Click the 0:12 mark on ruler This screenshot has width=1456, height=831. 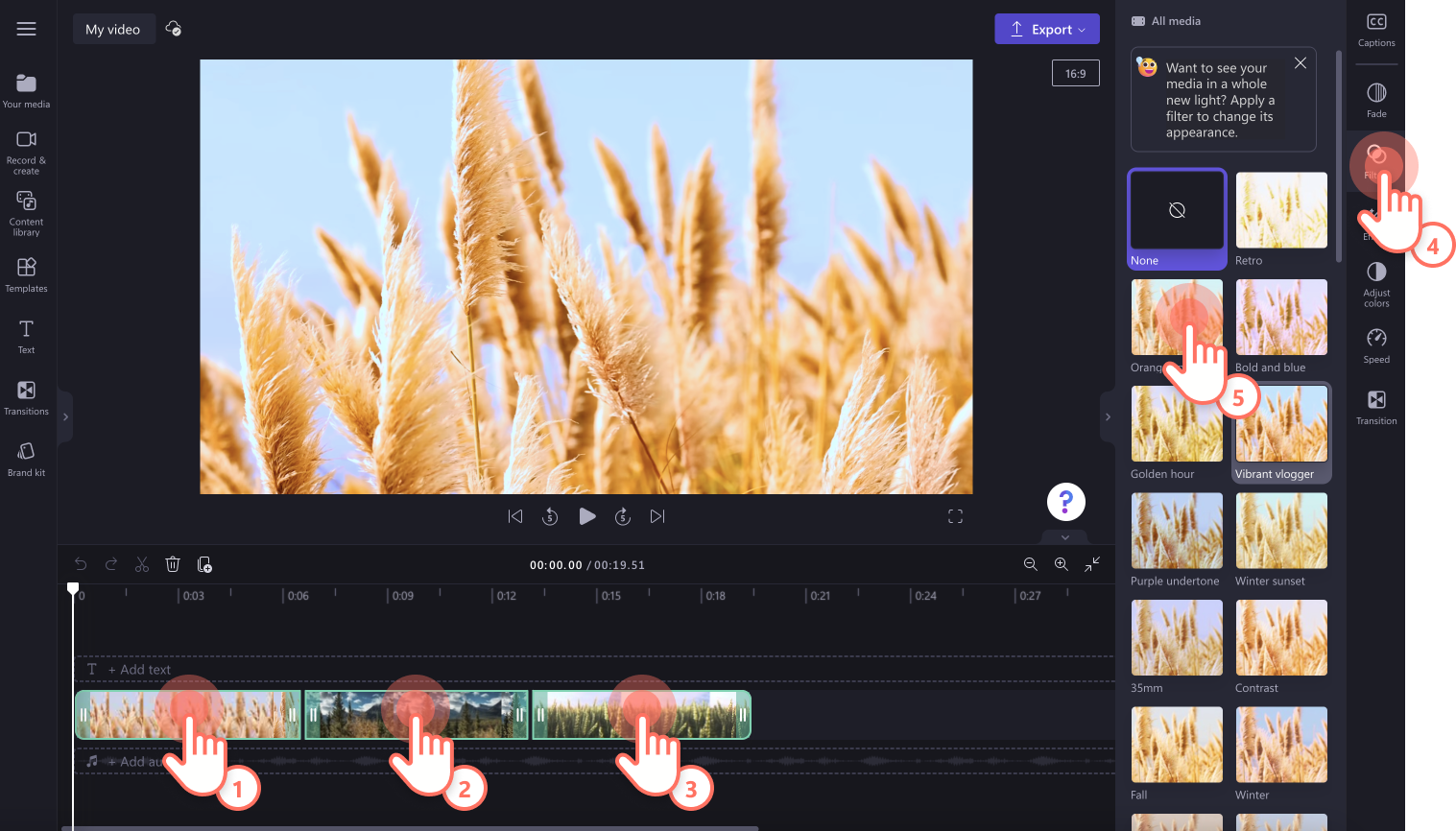click(x=506, y=596)
